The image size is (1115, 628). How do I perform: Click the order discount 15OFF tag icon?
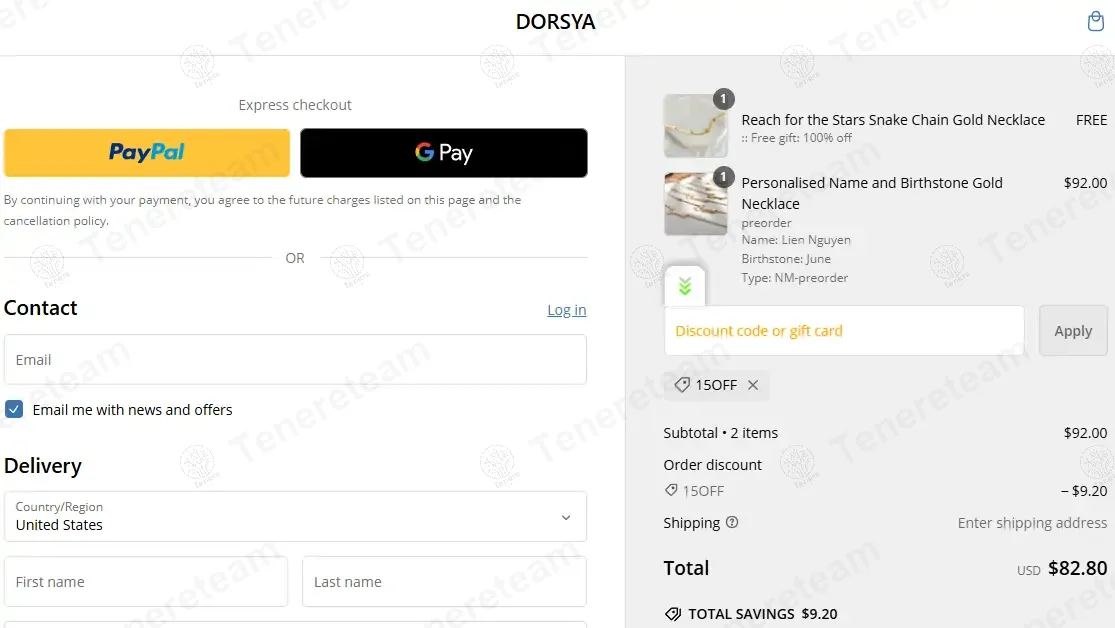point(671,491)
